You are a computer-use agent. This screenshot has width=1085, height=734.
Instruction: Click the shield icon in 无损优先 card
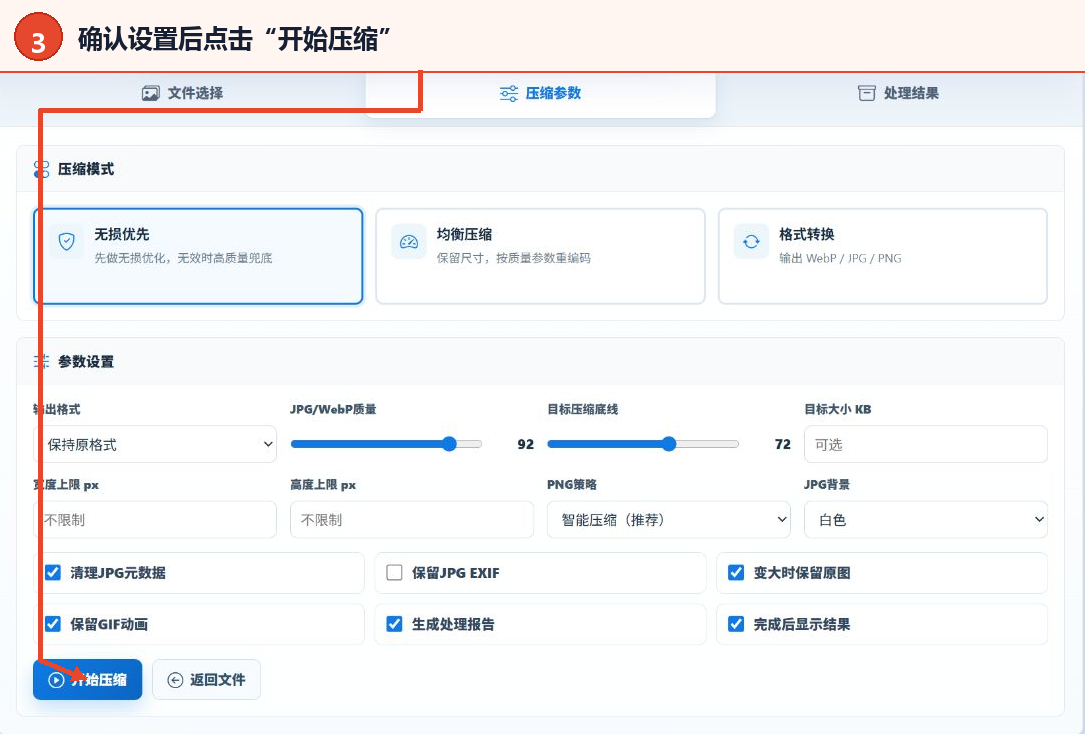point(66,241)
